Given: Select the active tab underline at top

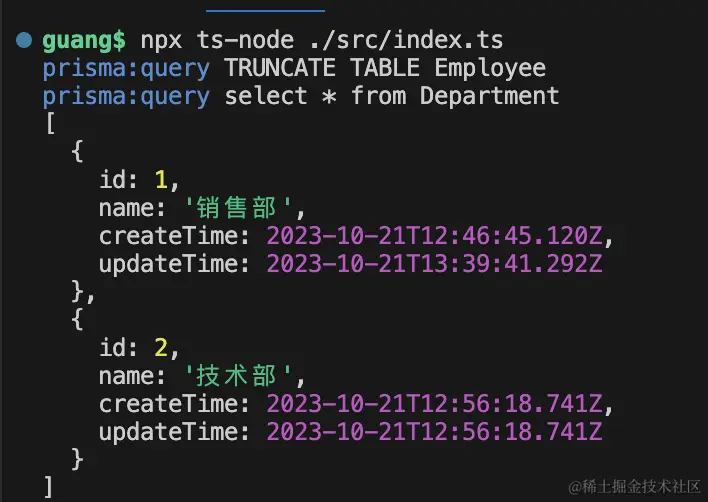Looking at the screenshot, I should [265, 10].
